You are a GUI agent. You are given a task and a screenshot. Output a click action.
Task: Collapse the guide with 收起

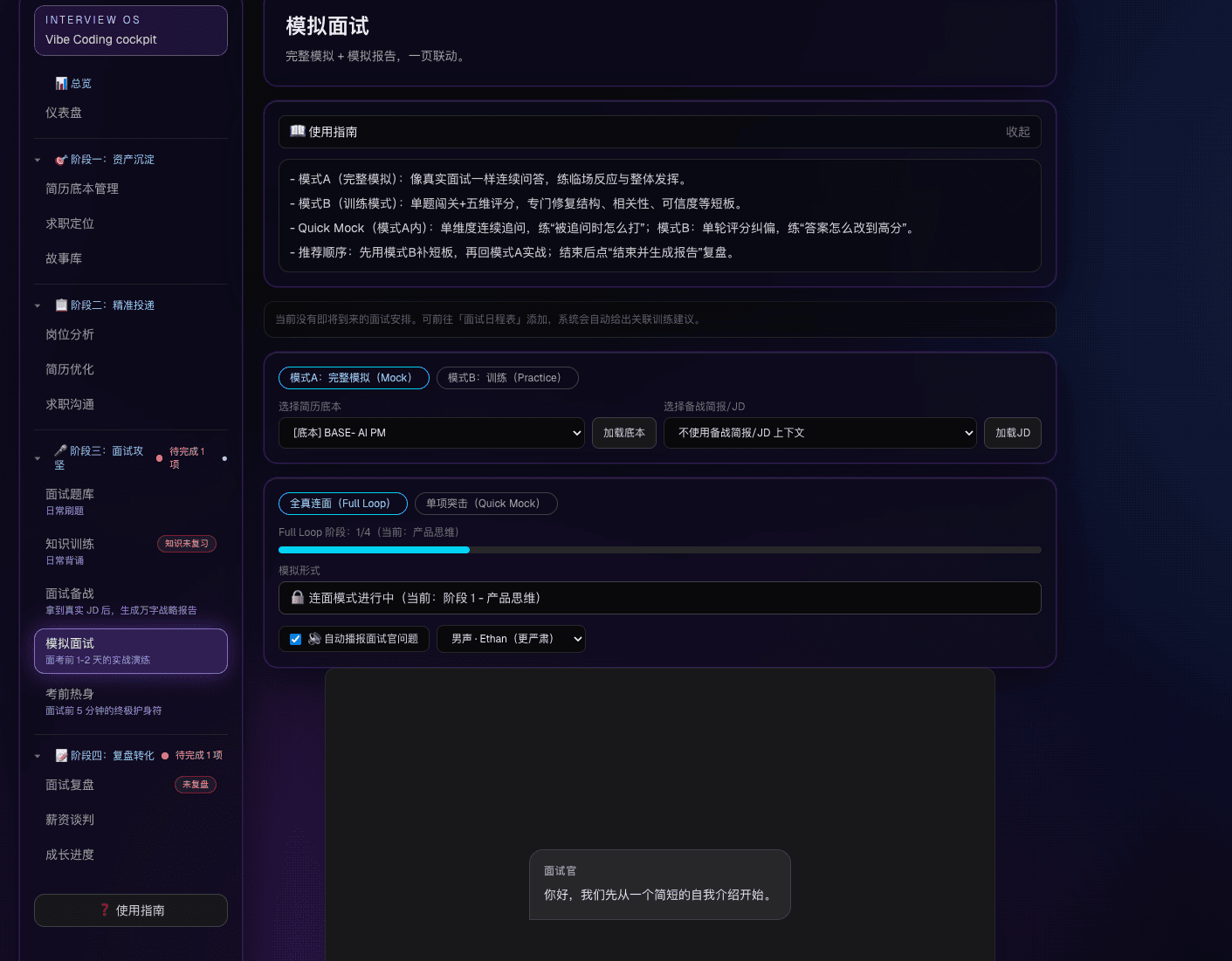1017,132
